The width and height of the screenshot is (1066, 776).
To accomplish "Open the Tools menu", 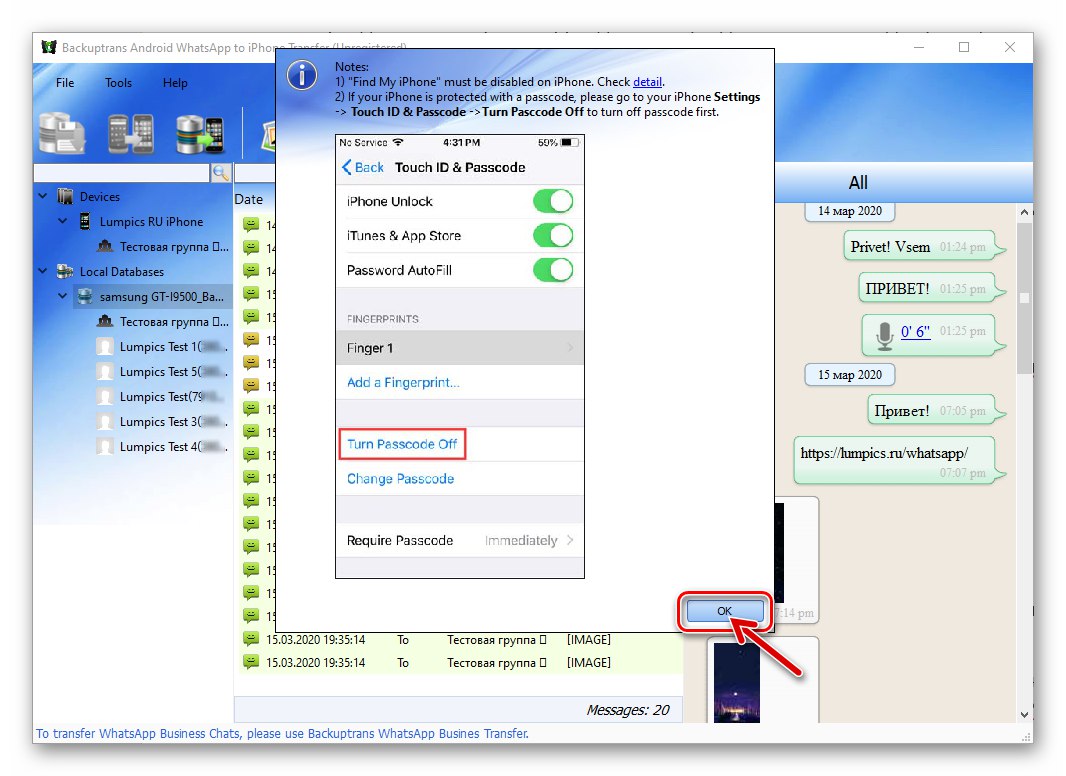I will point(118,83).
